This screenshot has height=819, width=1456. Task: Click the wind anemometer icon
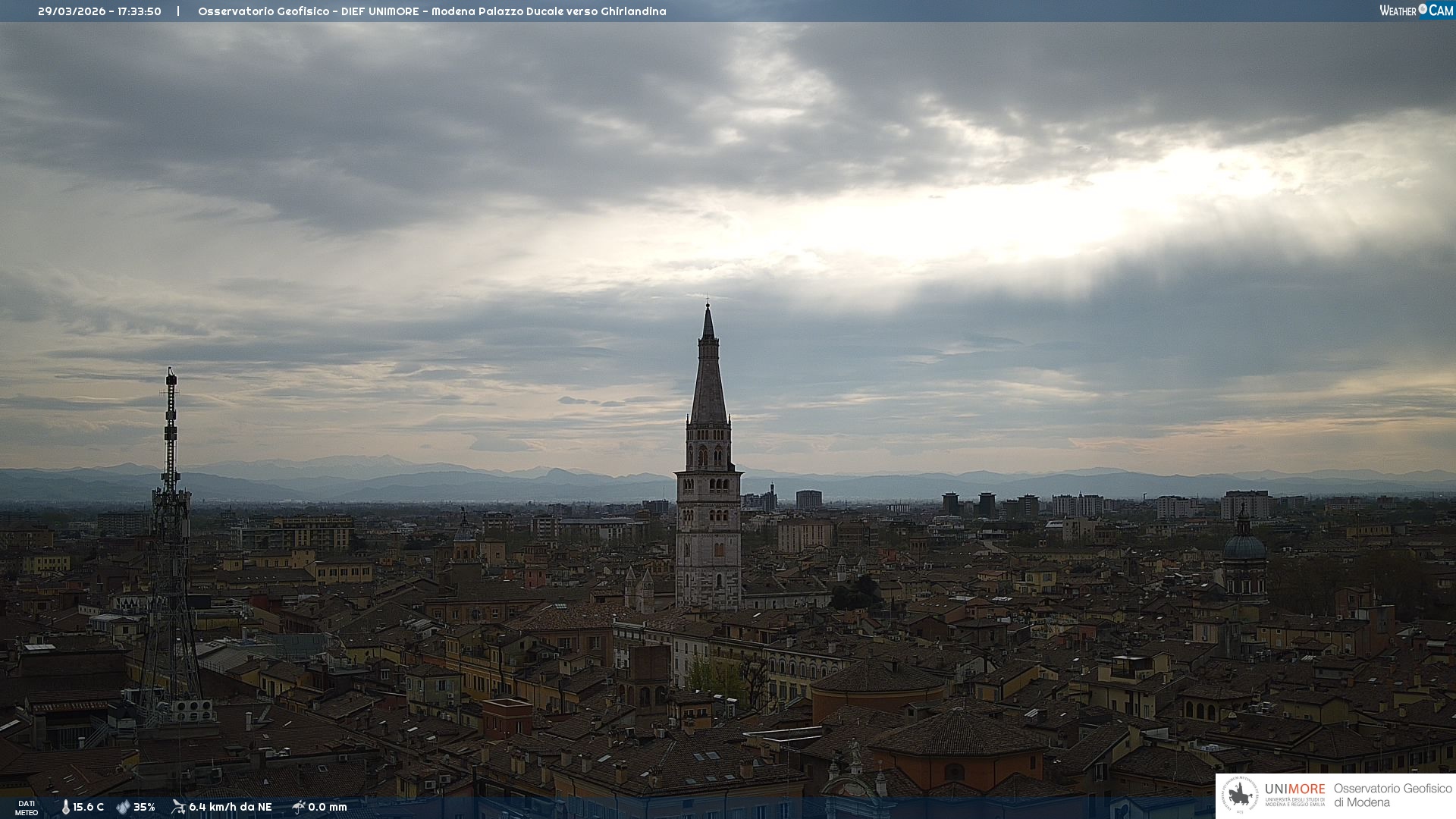(178, 807)
